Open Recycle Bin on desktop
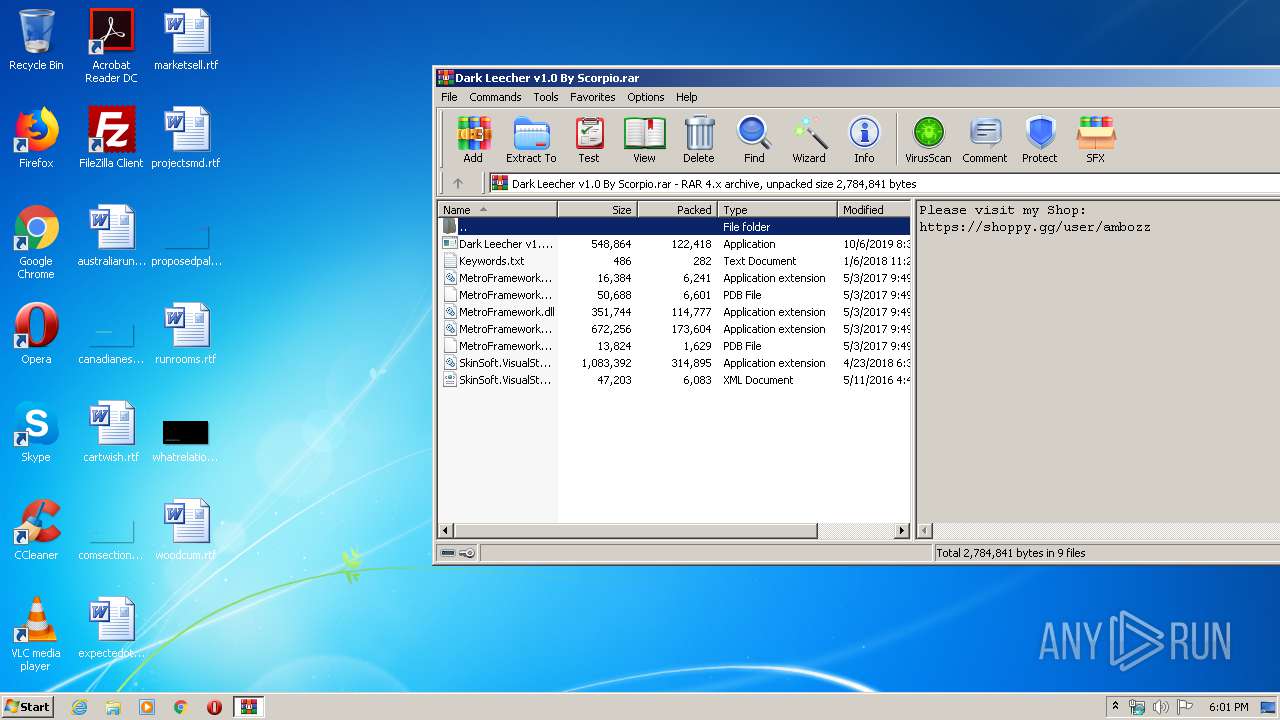Screen dimensions: 1280x720 click(36, 40)
